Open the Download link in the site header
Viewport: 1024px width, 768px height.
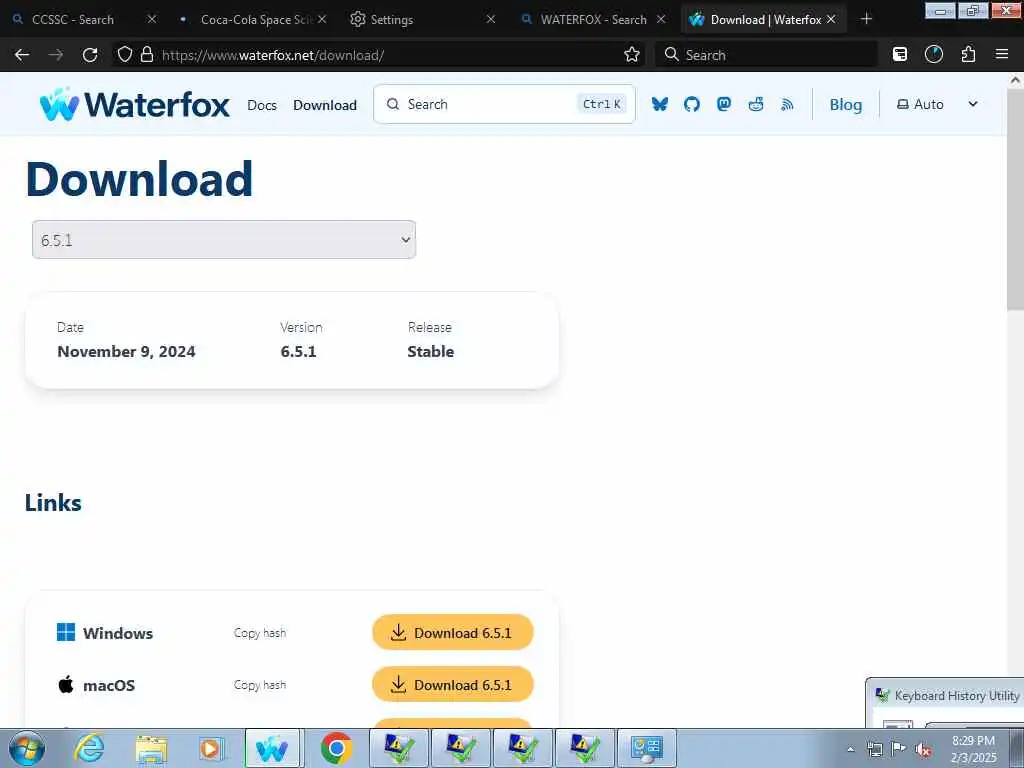(325, 105)
